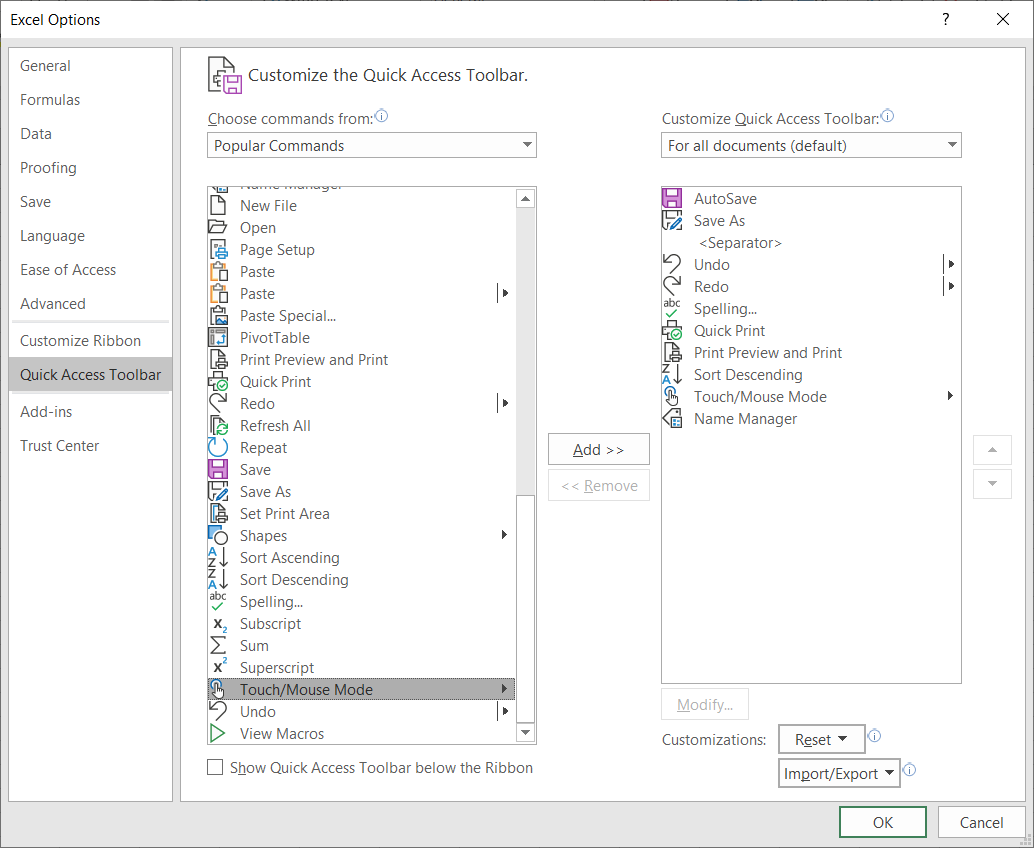Click the Touch/Mouse Mode icon in right list
Viewport: 1034px width, 848px height.
[x=671, y=396]
